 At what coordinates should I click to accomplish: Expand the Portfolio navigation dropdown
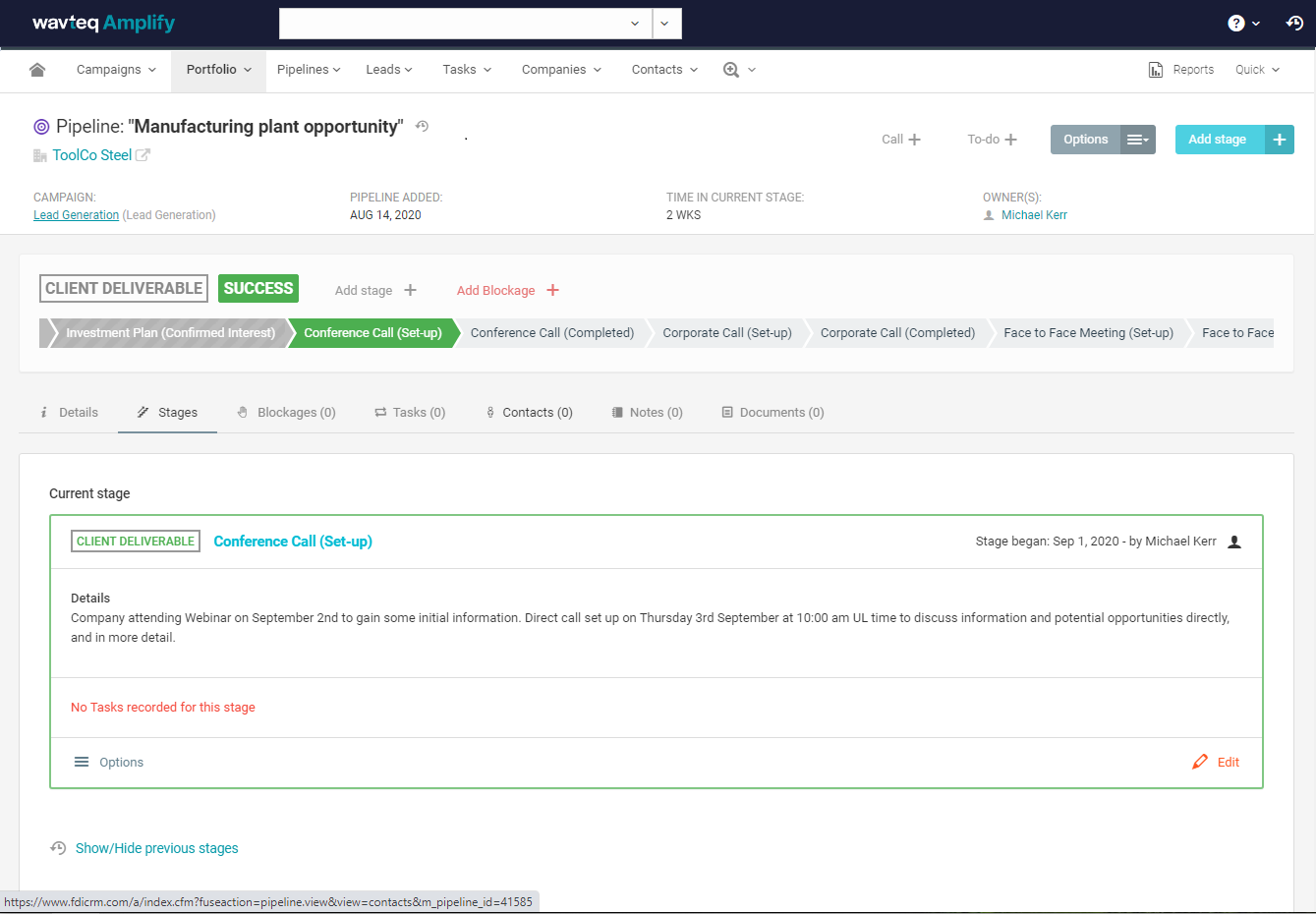(x=217, y=69)
